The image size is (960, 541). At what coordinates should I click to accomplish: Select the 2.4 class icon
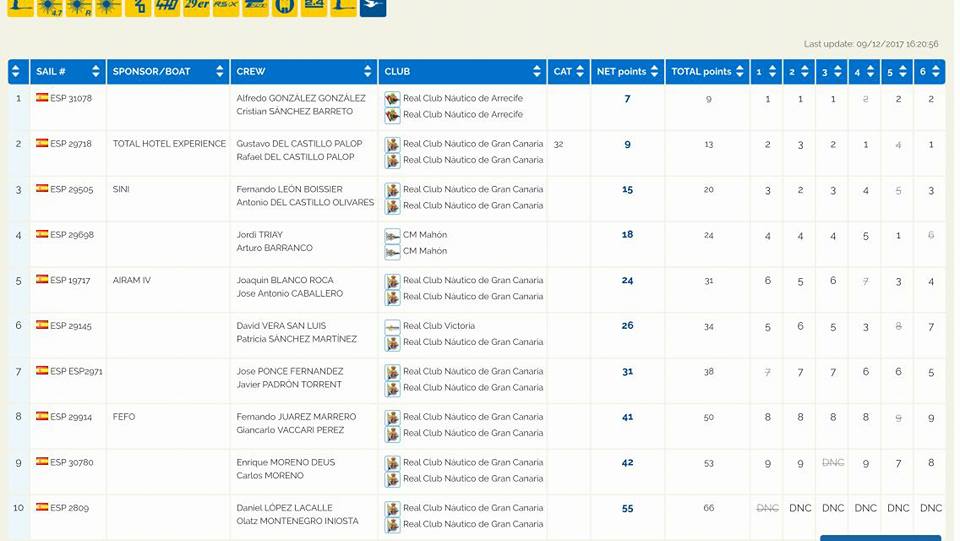tap(314, 6)
